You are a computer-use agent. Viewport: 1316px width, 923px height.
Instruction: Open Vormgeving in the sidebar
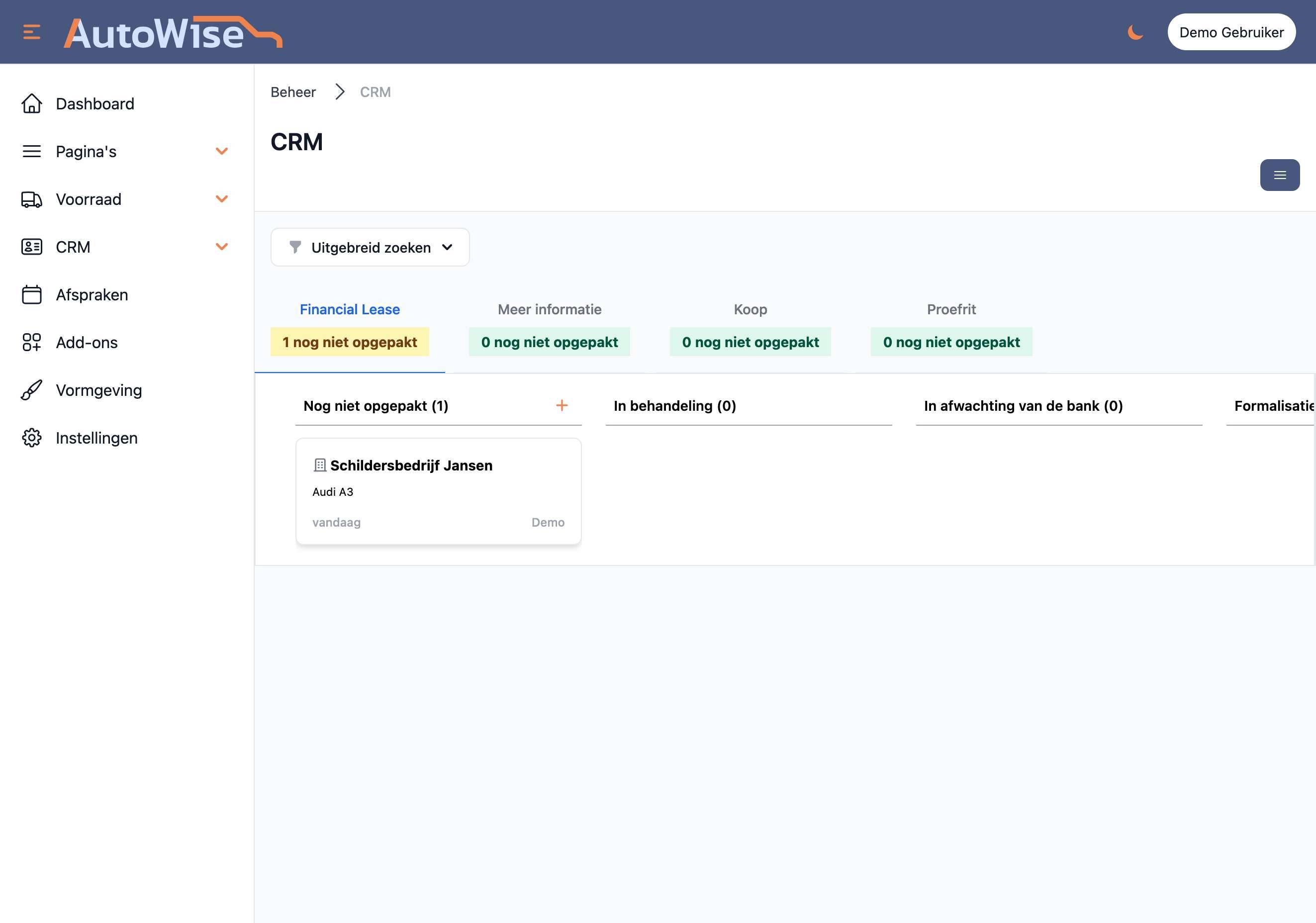98,390
